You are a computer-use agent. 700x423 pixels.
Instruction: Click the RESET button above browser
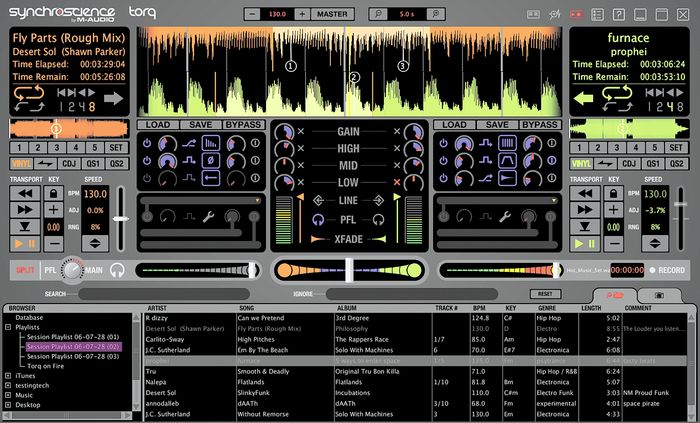pos(545,294)
